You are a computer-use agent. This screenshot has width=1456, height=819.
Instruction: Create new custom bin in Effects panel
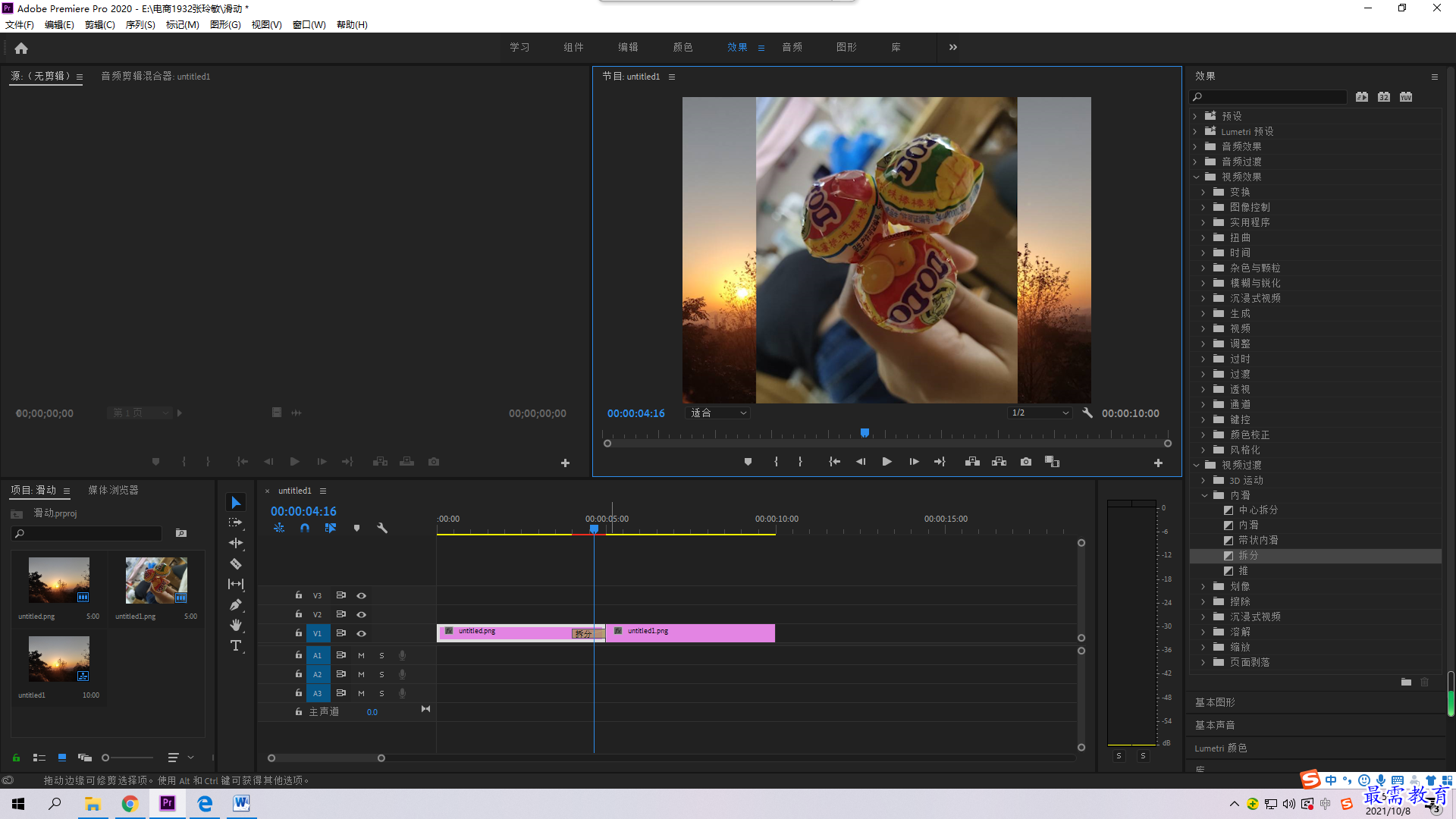(1406, 682)
